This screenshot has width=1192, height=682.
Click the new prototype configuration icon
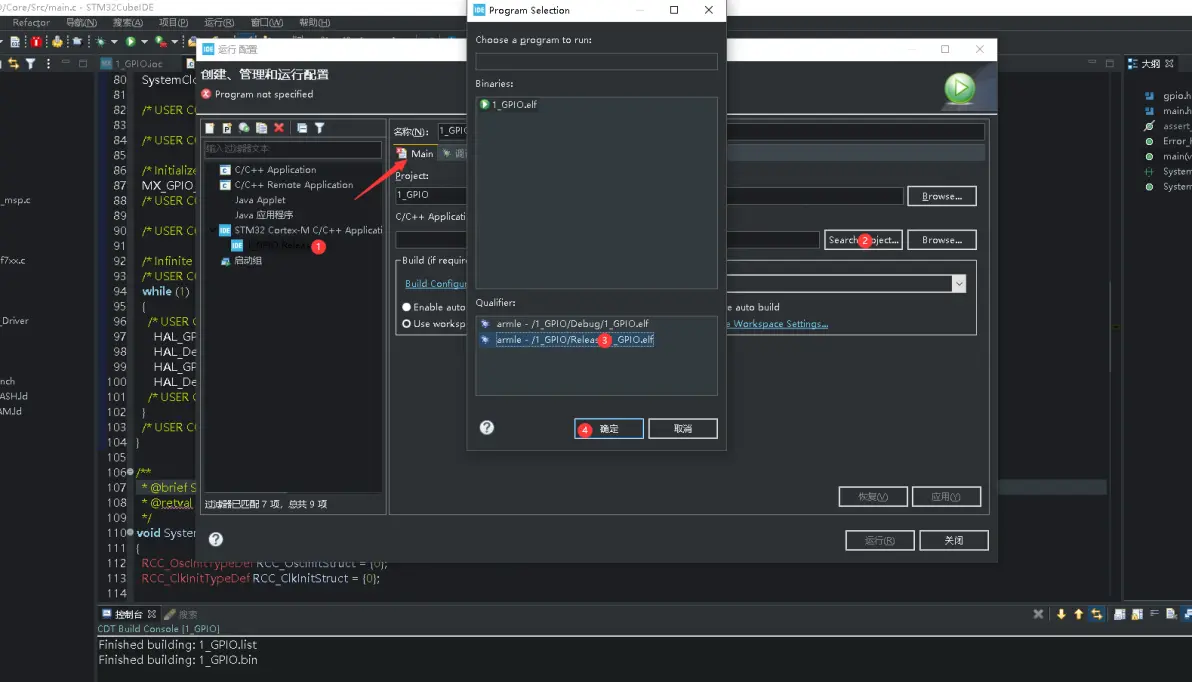(x=227, y=128)
